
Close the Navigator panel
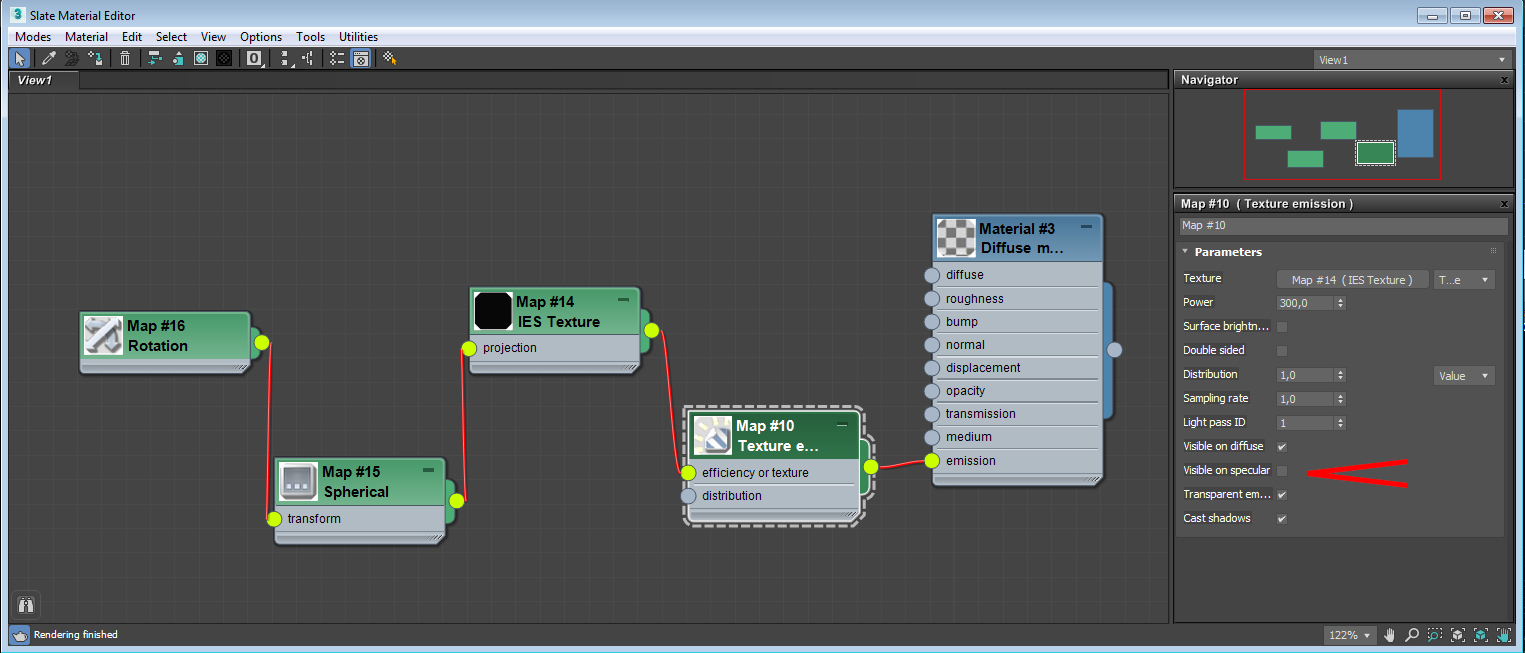pos(1504,80)
